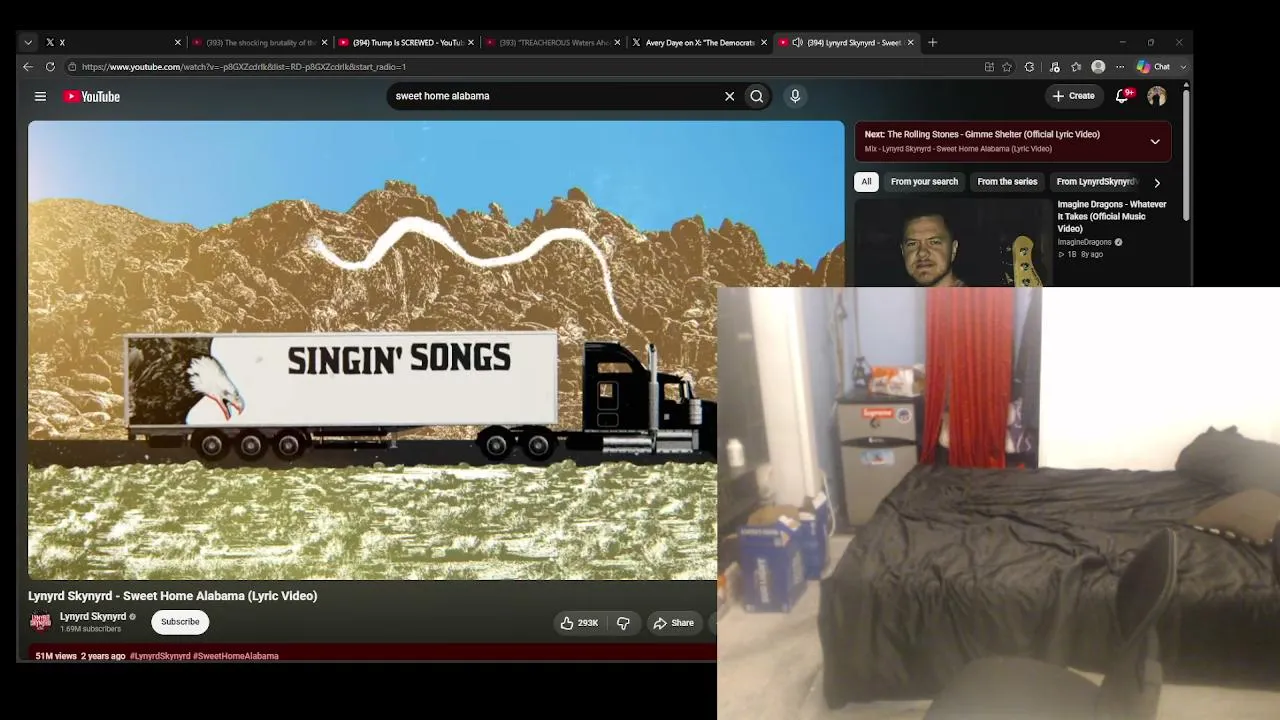Bookmark this page with the star icon
This screenshot has height=720, width=1280.
(x=1007, y=67)
